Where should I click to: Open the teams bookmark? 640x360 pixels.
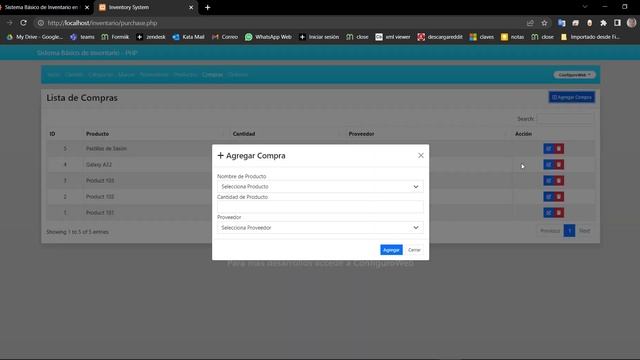82,37
